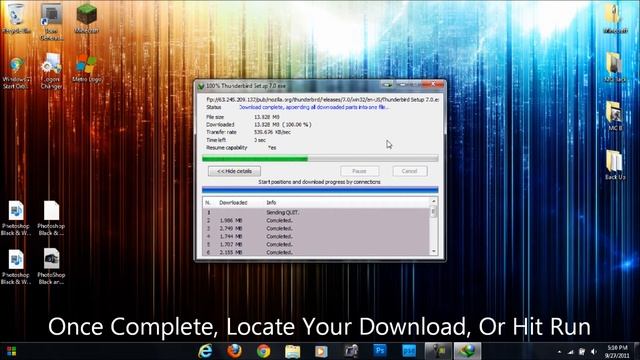Select connection row with 1.986 MB

(x=316, y=220)
